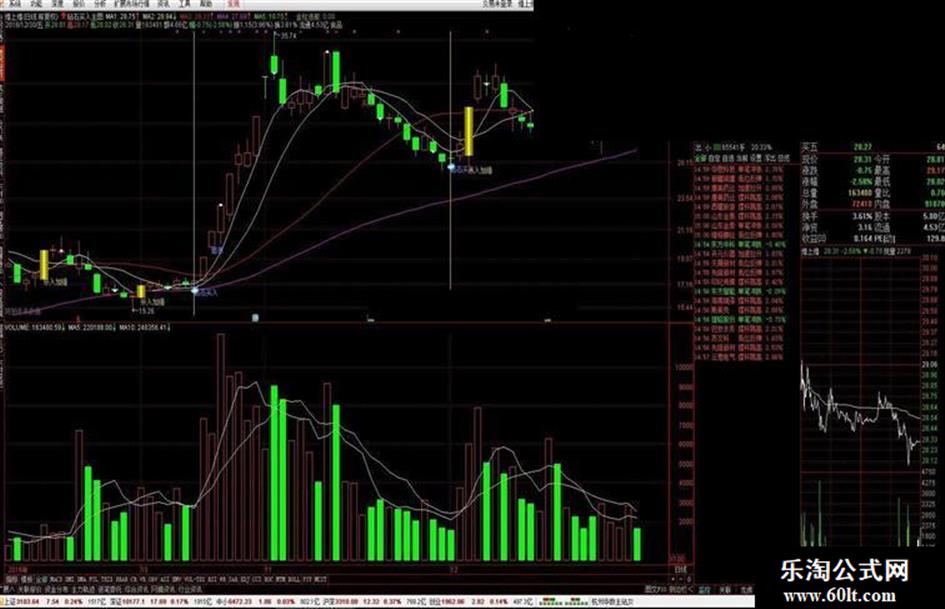
Task: Click the month 11 marker on time axis
Action: [268, 569]
